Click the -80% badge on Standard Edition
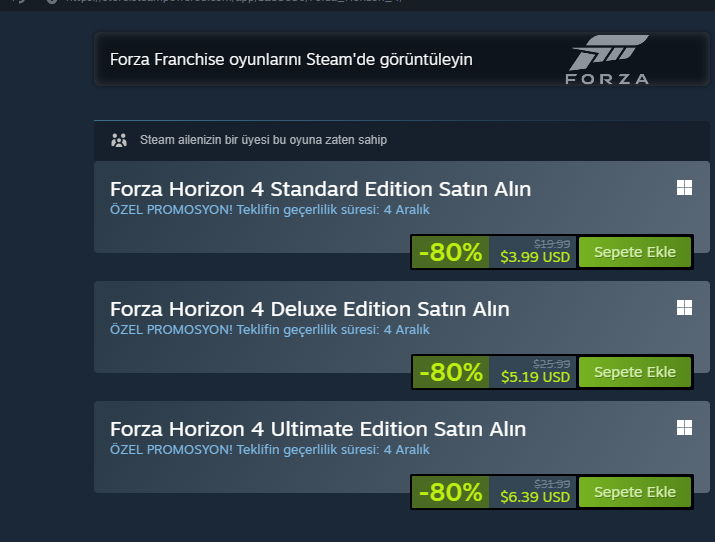 [x=451, y=252]
